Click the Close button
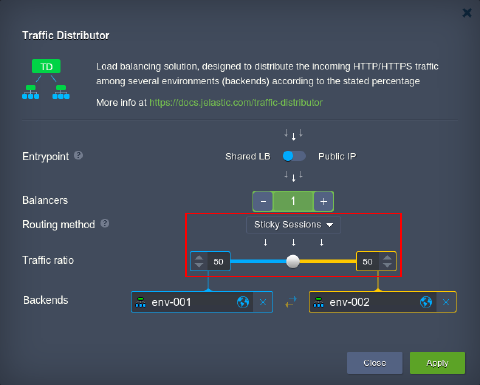The image size is (480, 385). (x=375, y=363)
